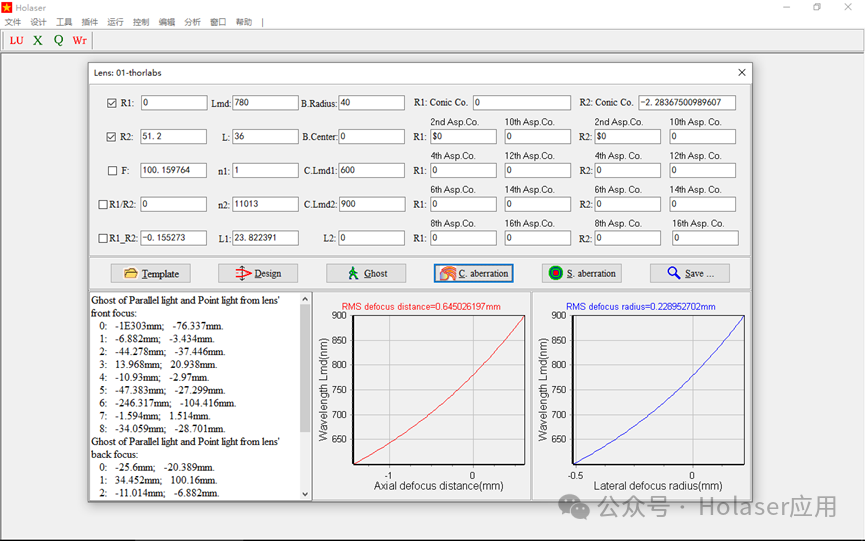Click the R1: Conic Co. field
The height and width of the screenshot is (541, 865).
[522, 103]
